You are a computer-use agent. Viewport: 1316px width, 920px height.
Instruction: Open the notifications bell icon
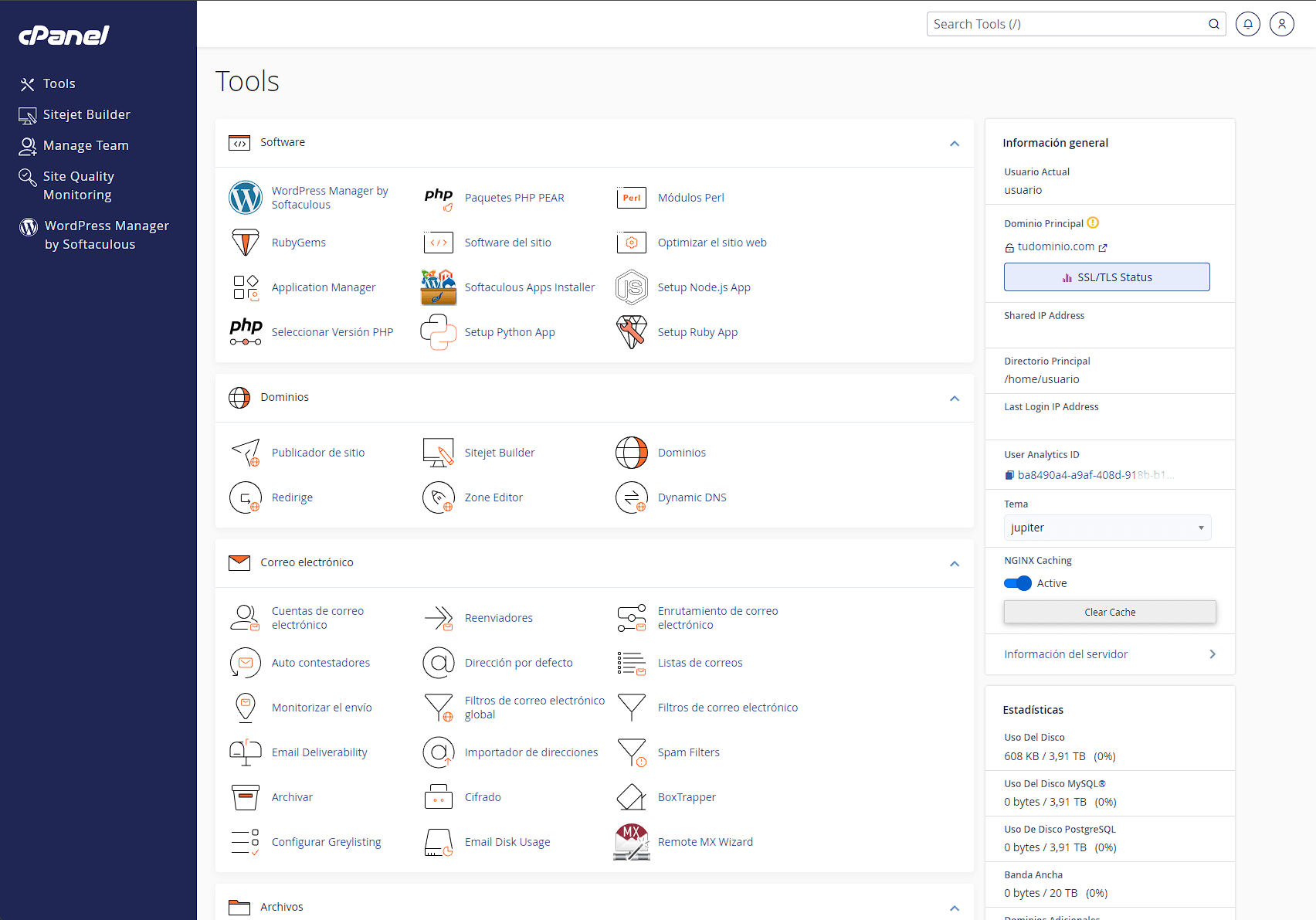click(1248, 24)
